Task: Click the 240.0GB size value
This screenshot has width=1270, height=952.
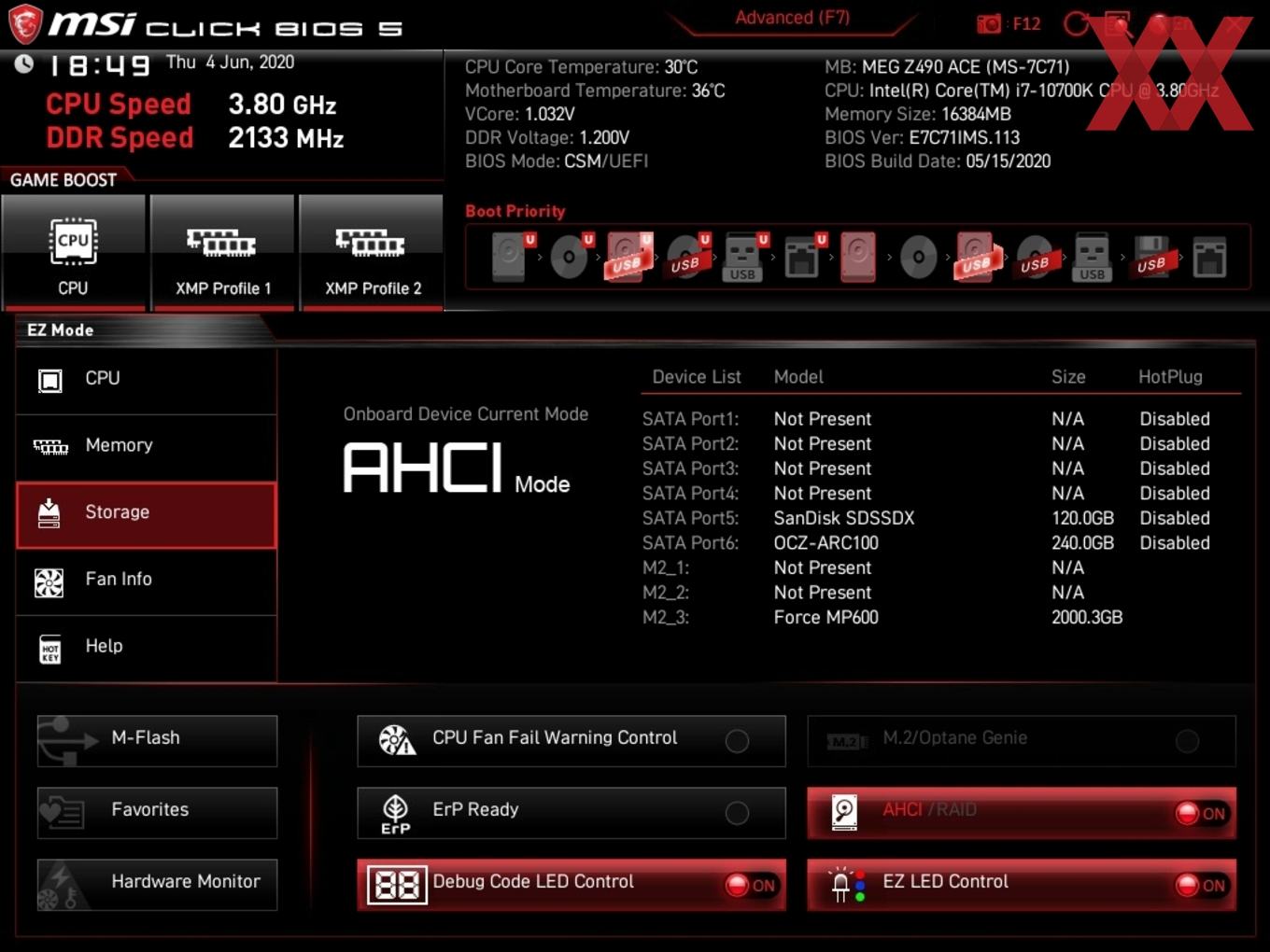Action: pos(1083,543)
